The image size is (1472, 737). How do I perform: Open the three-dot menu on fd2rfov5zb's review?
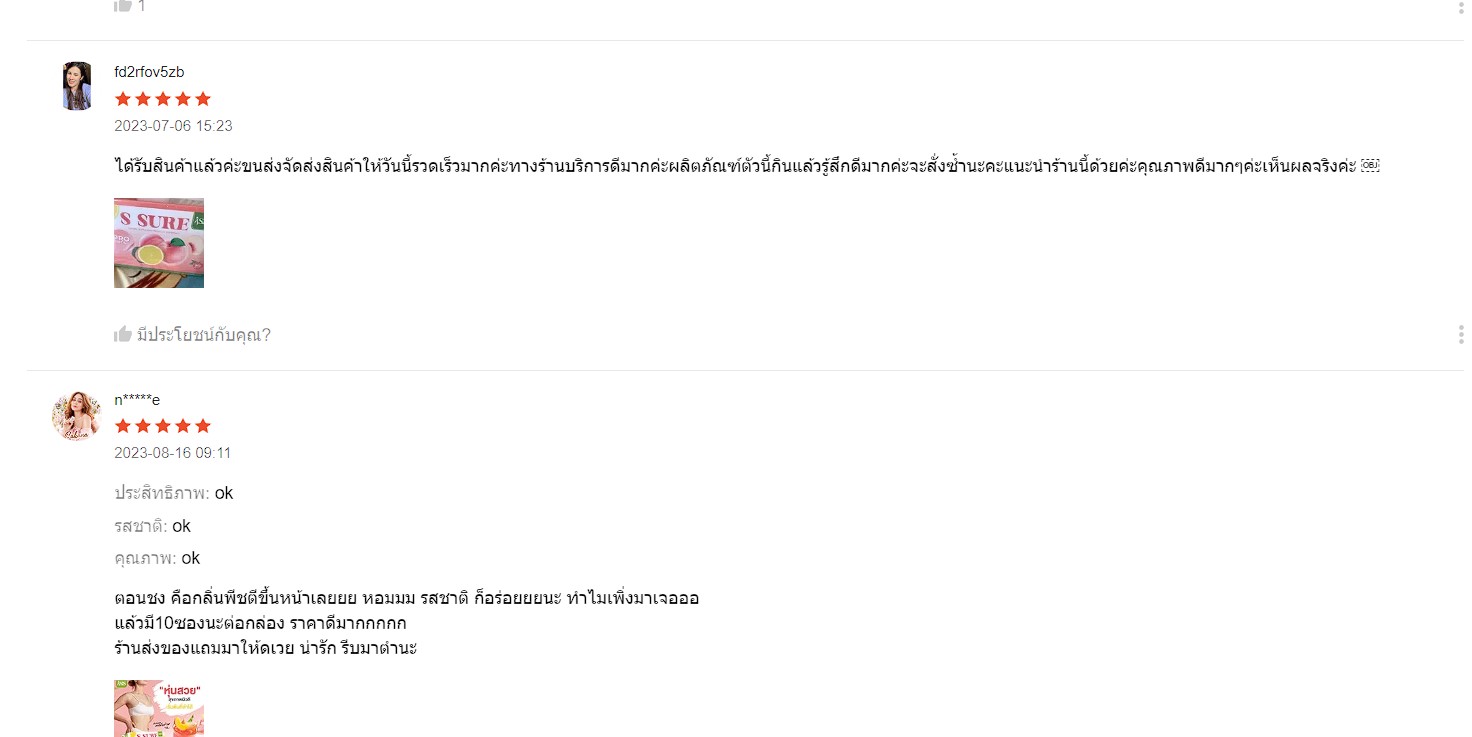(x=1461, y=334)
